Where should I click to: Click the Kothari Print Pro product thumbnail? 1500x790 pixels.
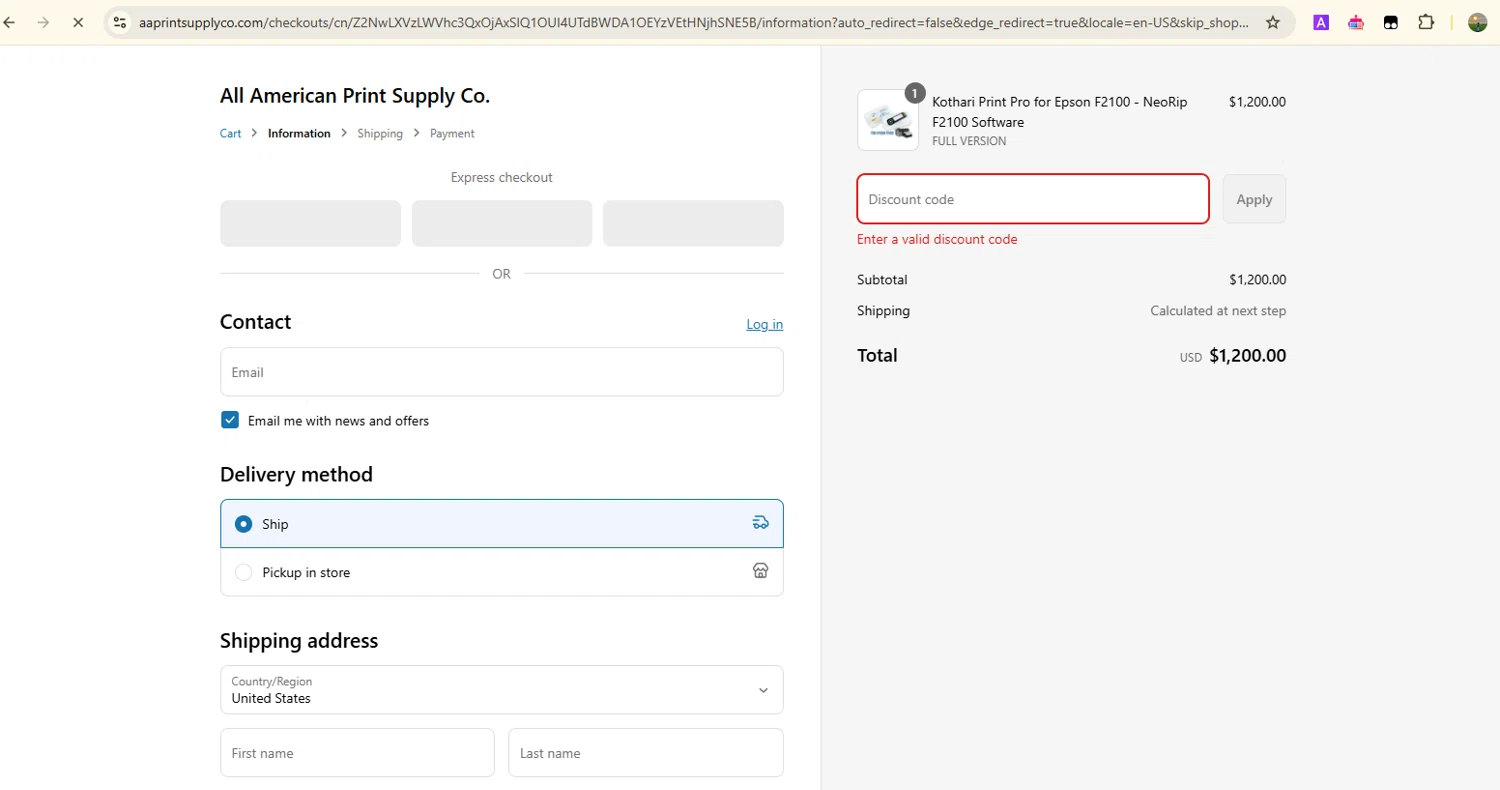pos(888,120)
